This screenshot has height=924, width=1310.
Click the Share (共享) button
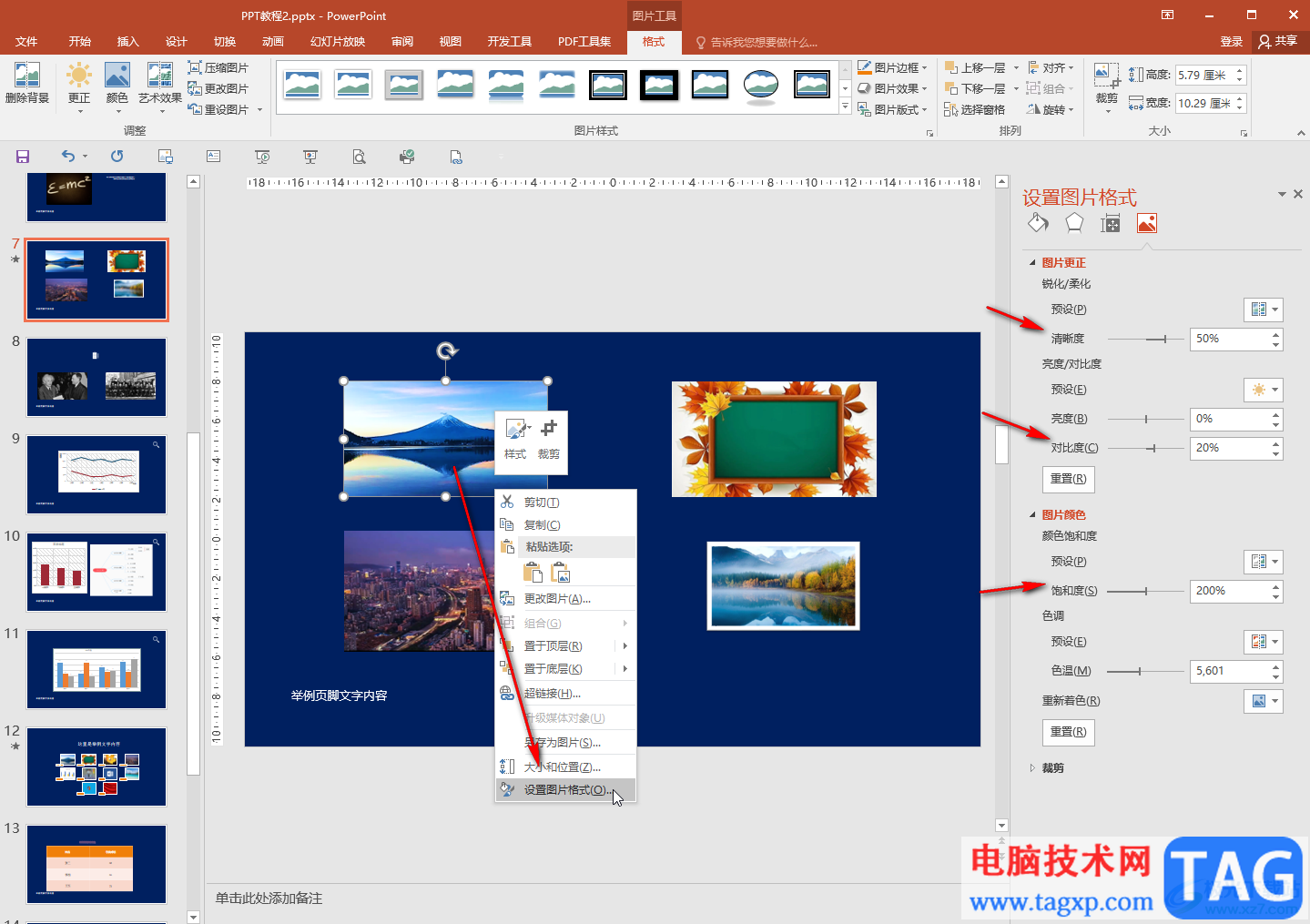[x=1278, y=41]
